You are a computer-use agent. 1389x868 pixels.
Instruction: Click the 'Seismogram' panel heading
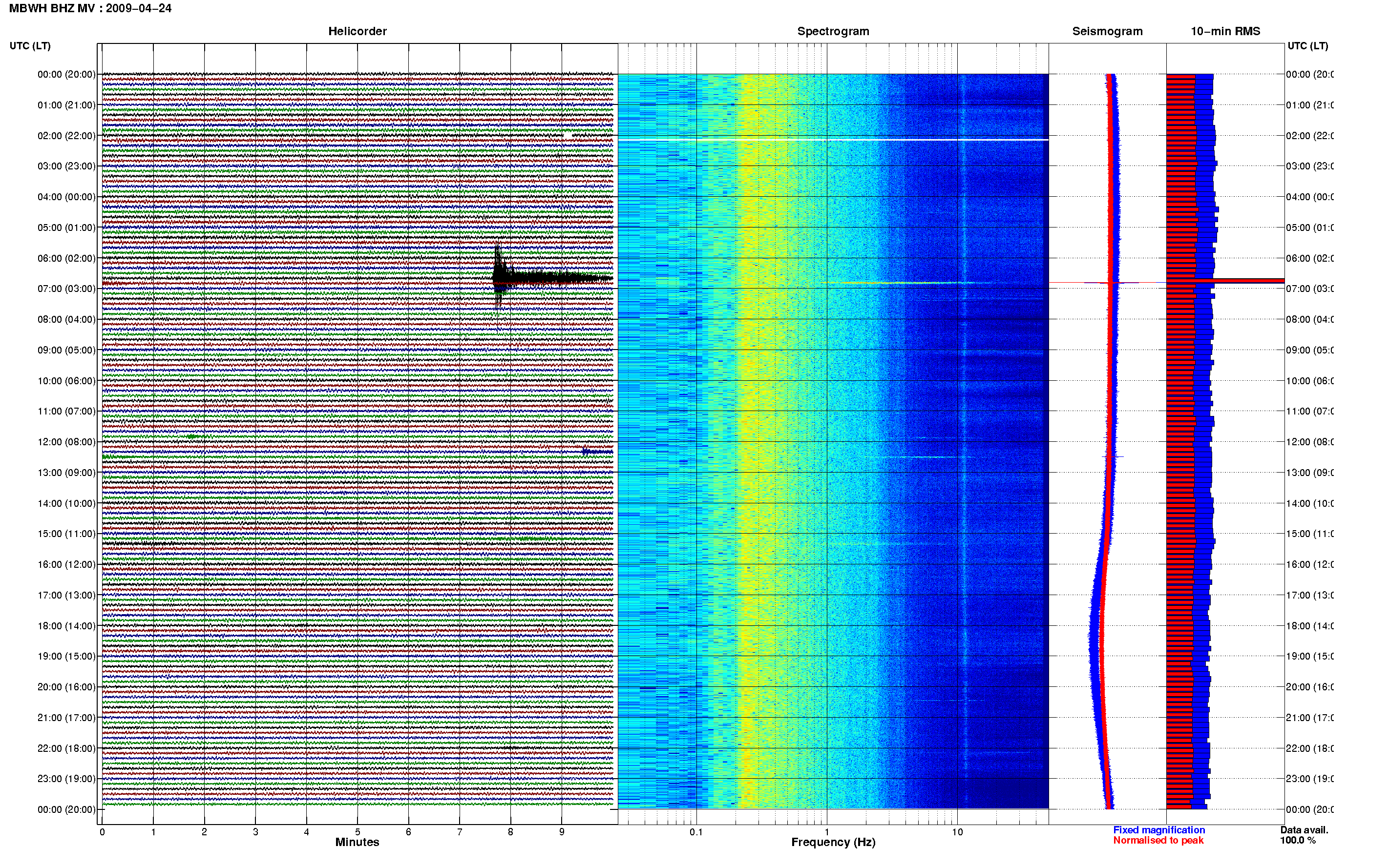1107,31
